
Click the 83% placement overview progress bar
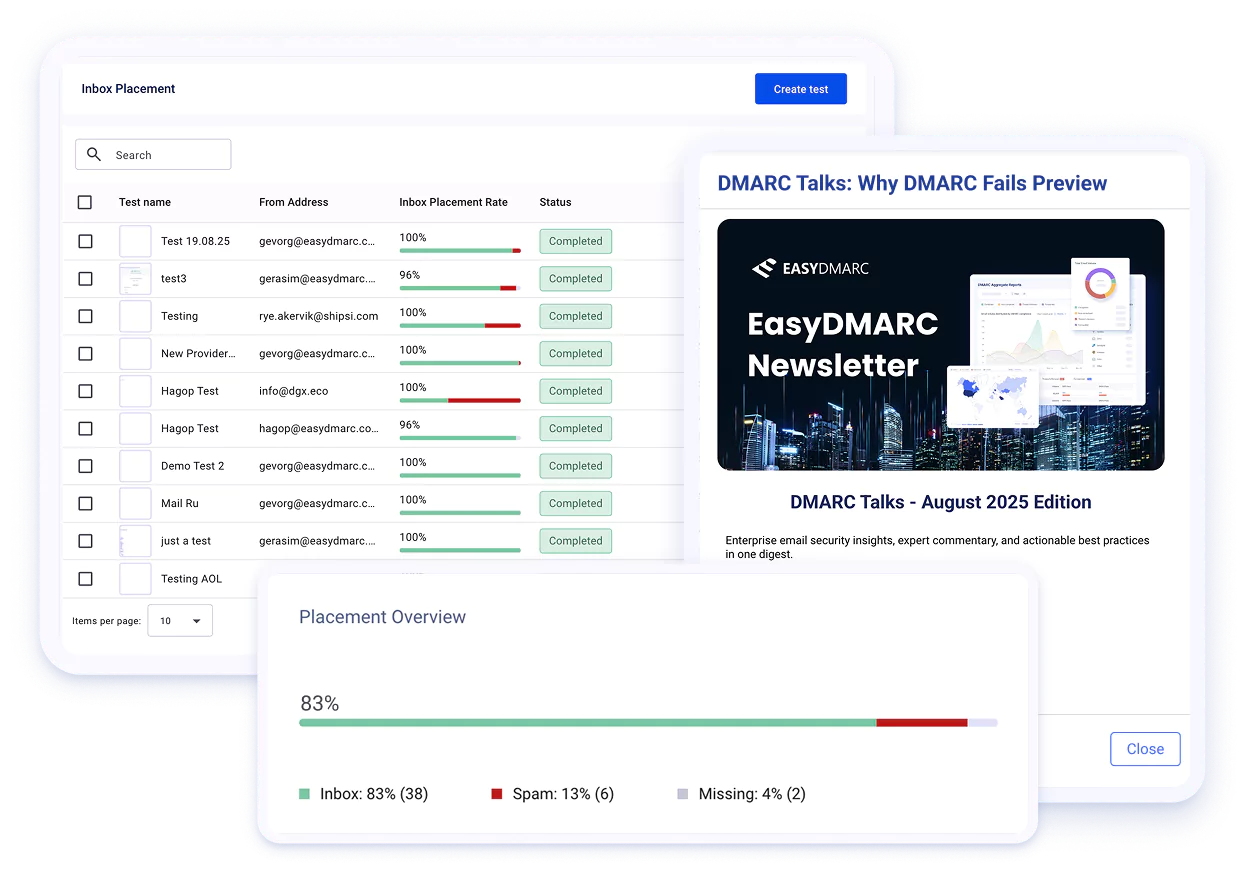coord(648,722)
